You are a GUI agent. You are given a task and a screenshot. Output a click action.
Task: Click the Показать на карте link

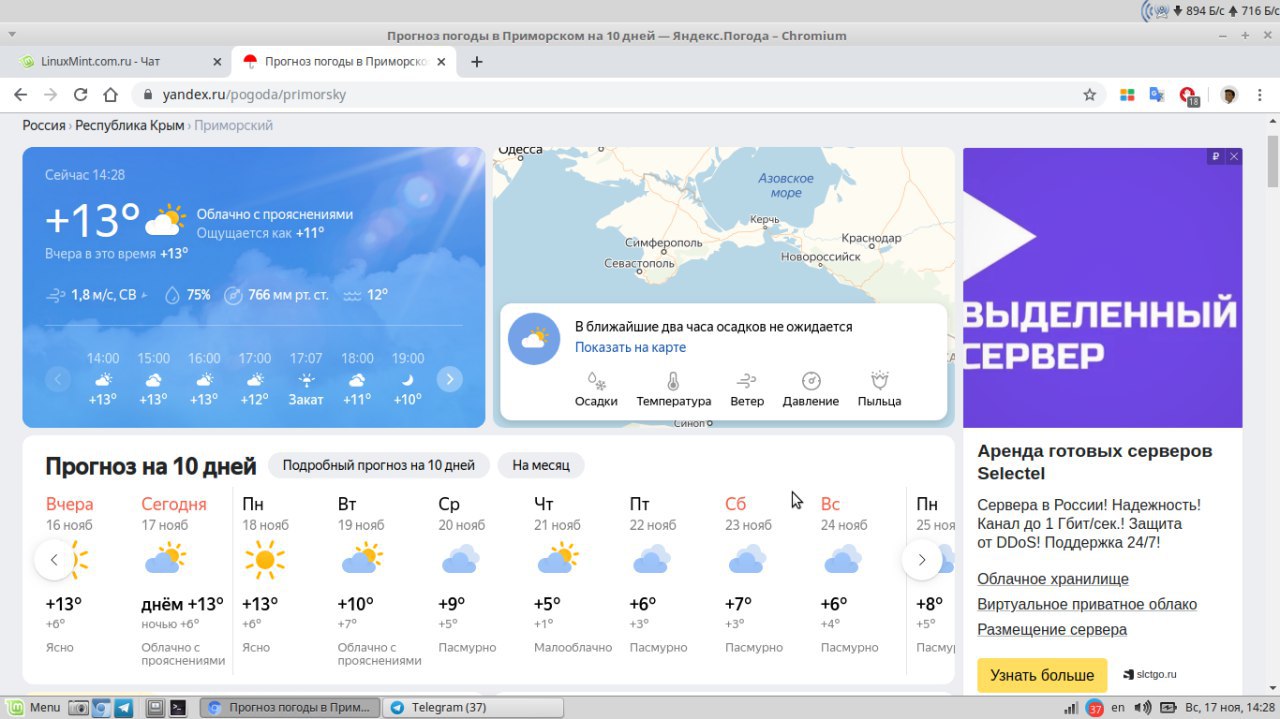coord(630,347)
